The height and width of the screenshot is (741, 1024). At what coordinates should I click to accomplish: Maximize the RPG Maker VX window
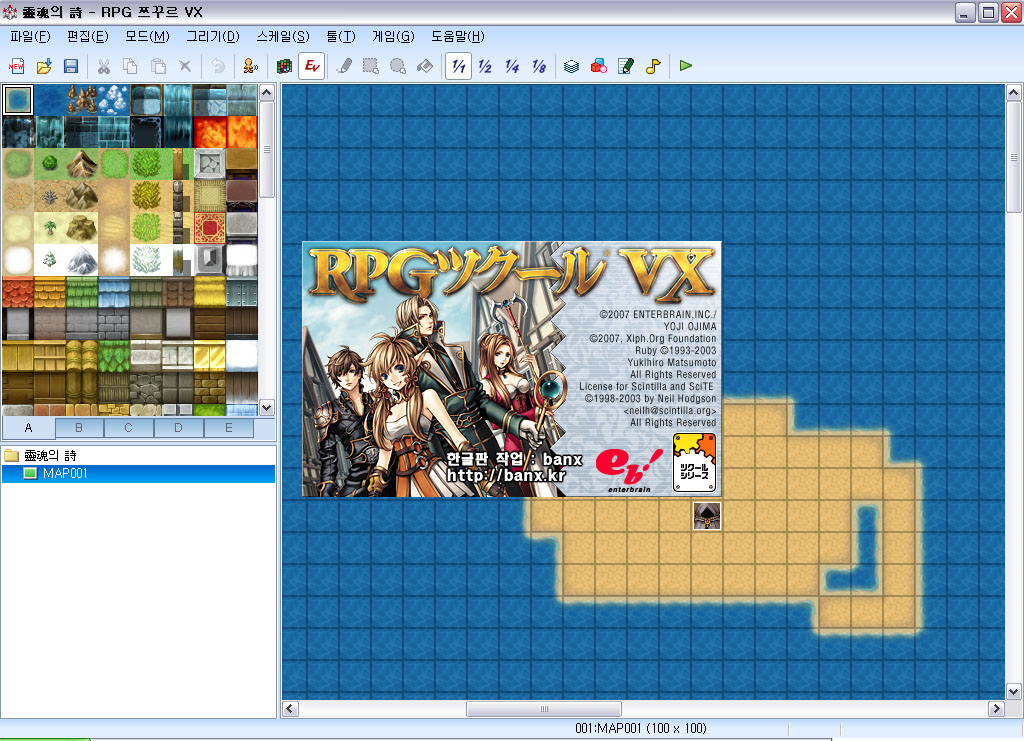[x=989, y=13]
